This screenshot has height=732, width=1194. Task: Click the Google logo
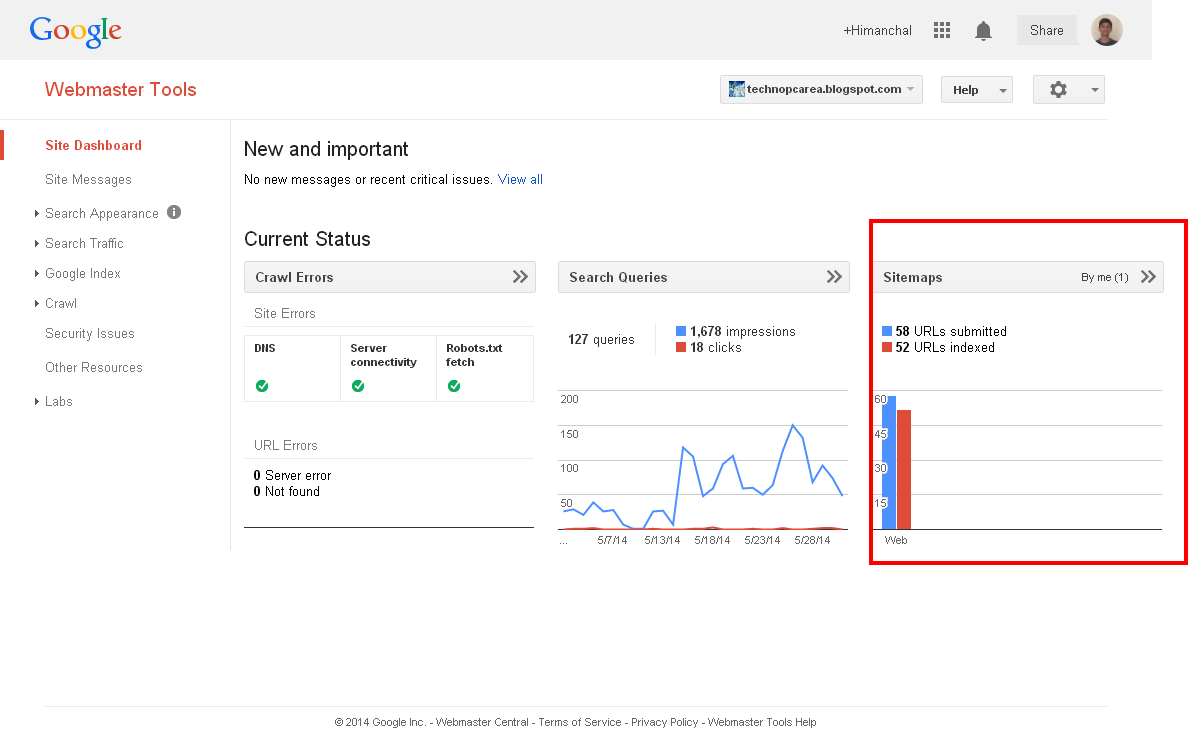click(75, 31)
